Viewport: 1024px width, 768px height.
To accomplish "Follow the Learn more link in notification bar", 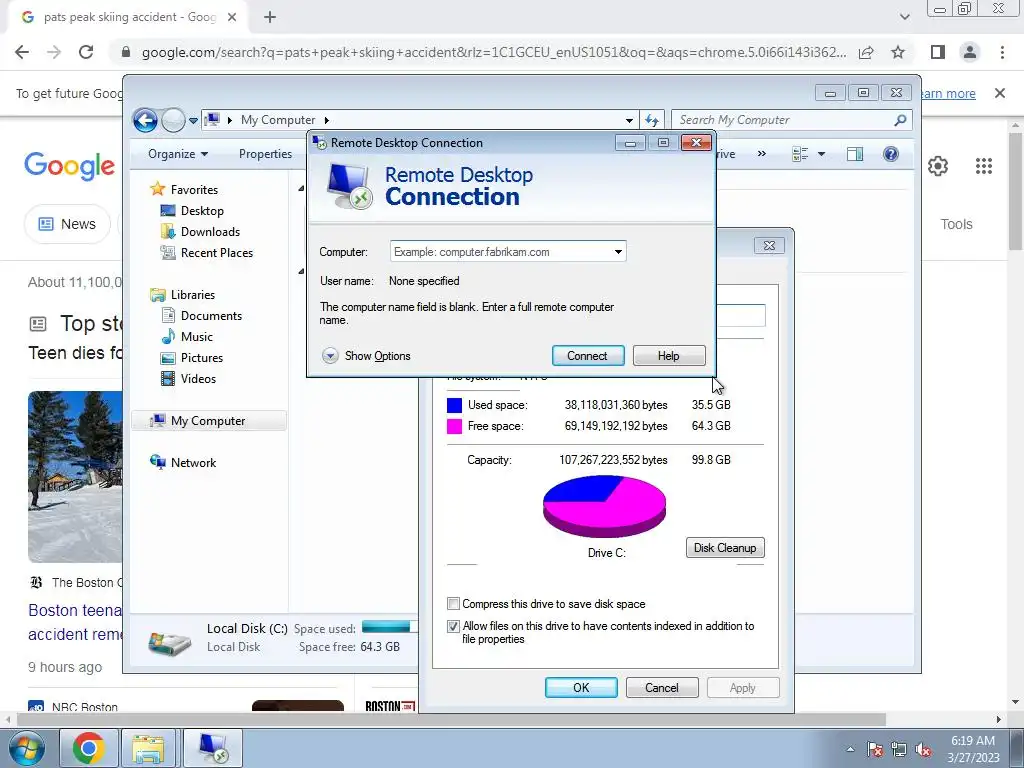I will coord(947,93).
